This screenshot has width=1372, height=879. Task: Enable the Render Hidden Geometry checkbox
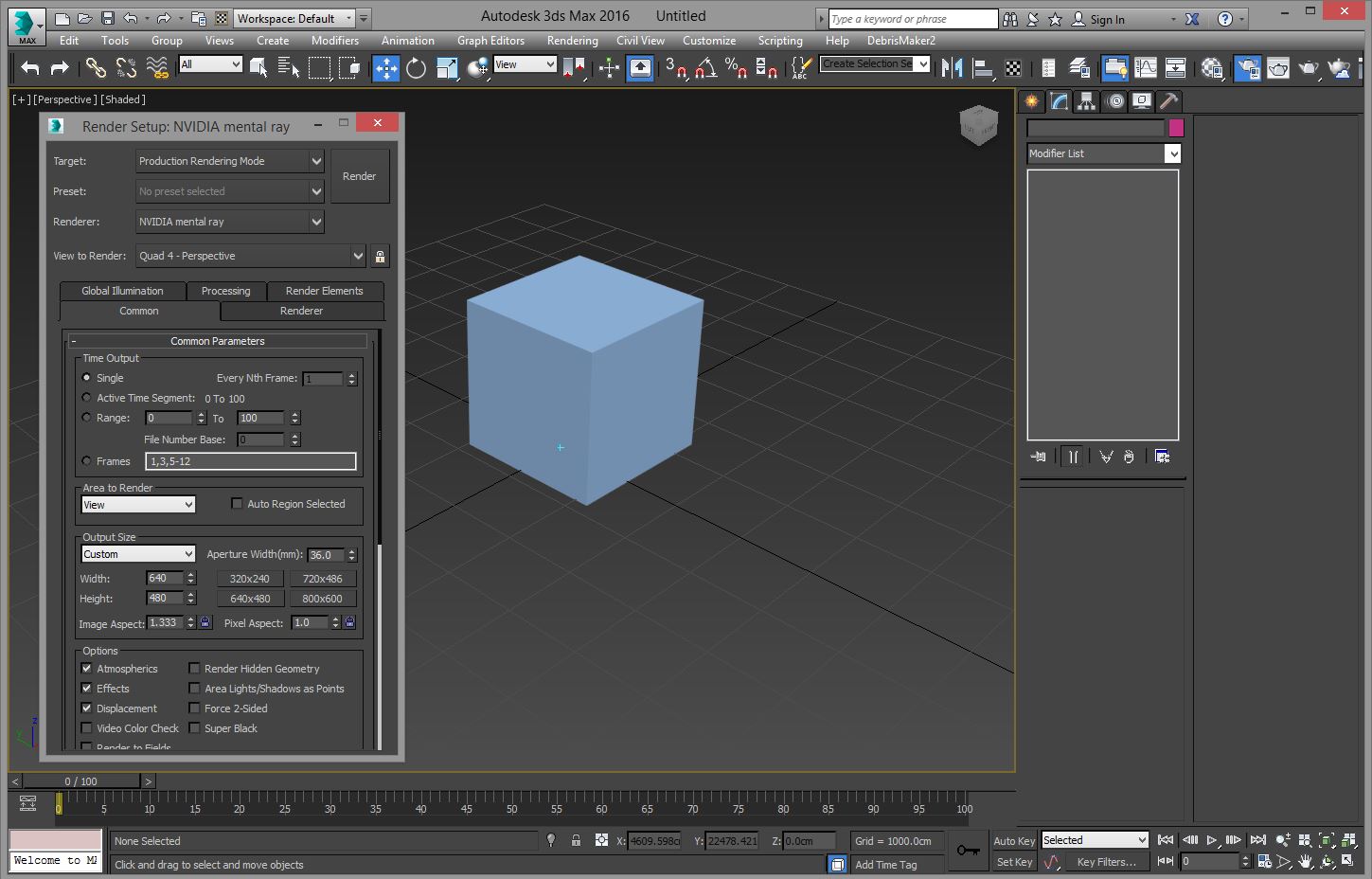195,669
